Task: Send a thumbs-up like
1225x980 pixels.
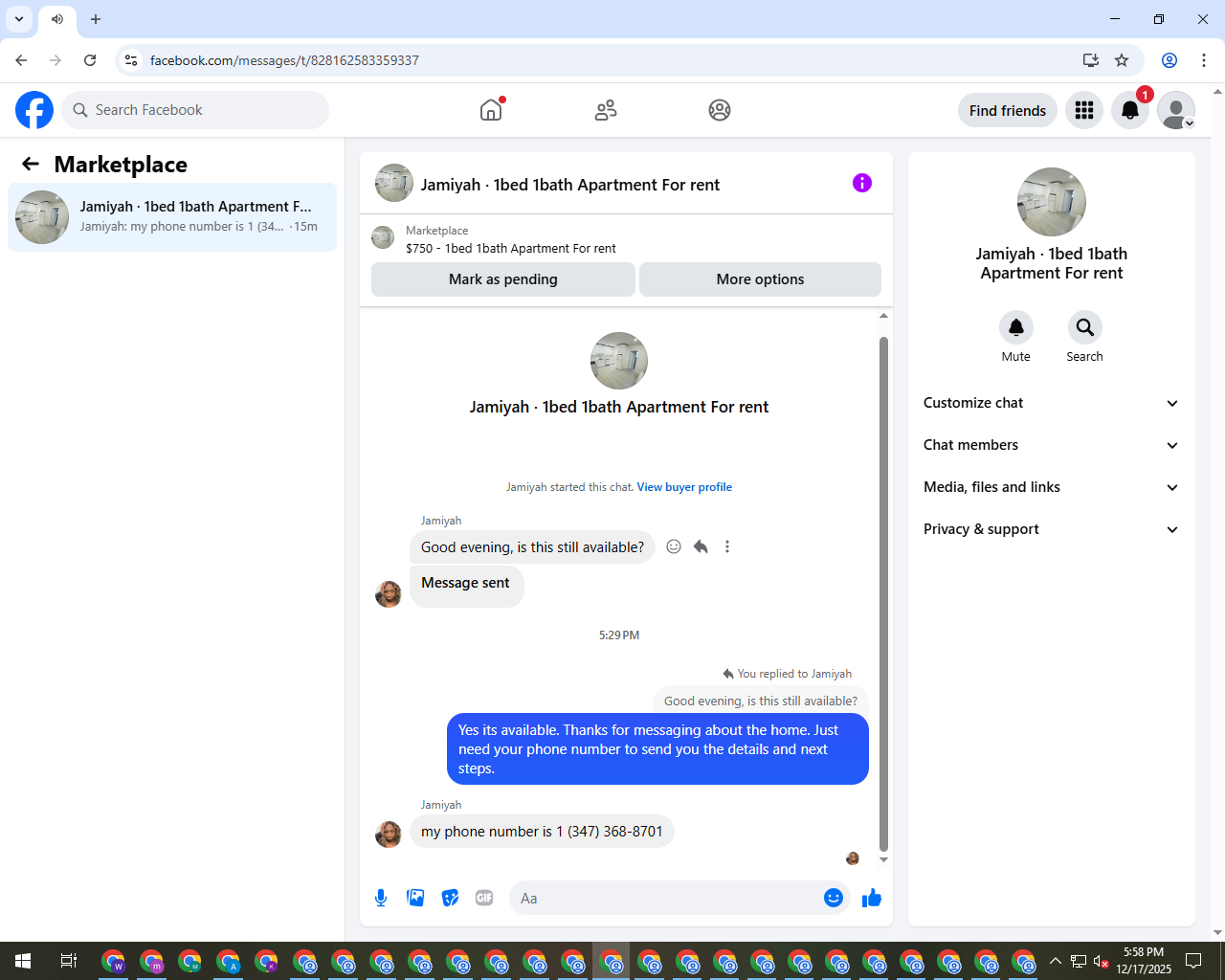Action: [872, 898]
